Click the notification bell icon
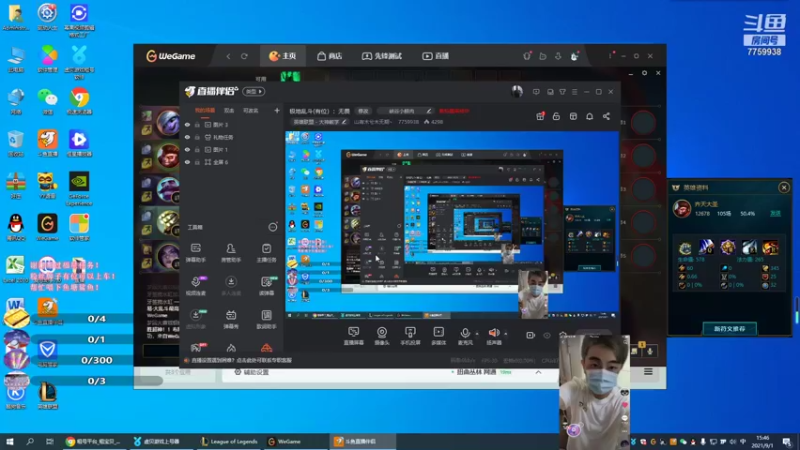The height and width of the screenshot is (450, 800). (589, 116)
